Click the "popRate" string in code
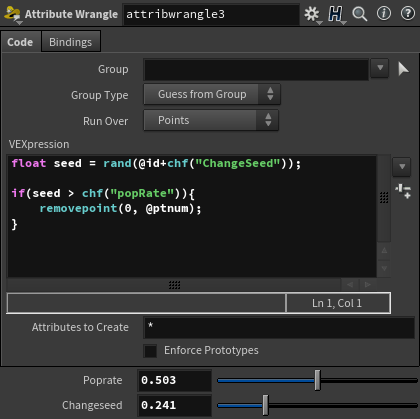 point(142,193)
